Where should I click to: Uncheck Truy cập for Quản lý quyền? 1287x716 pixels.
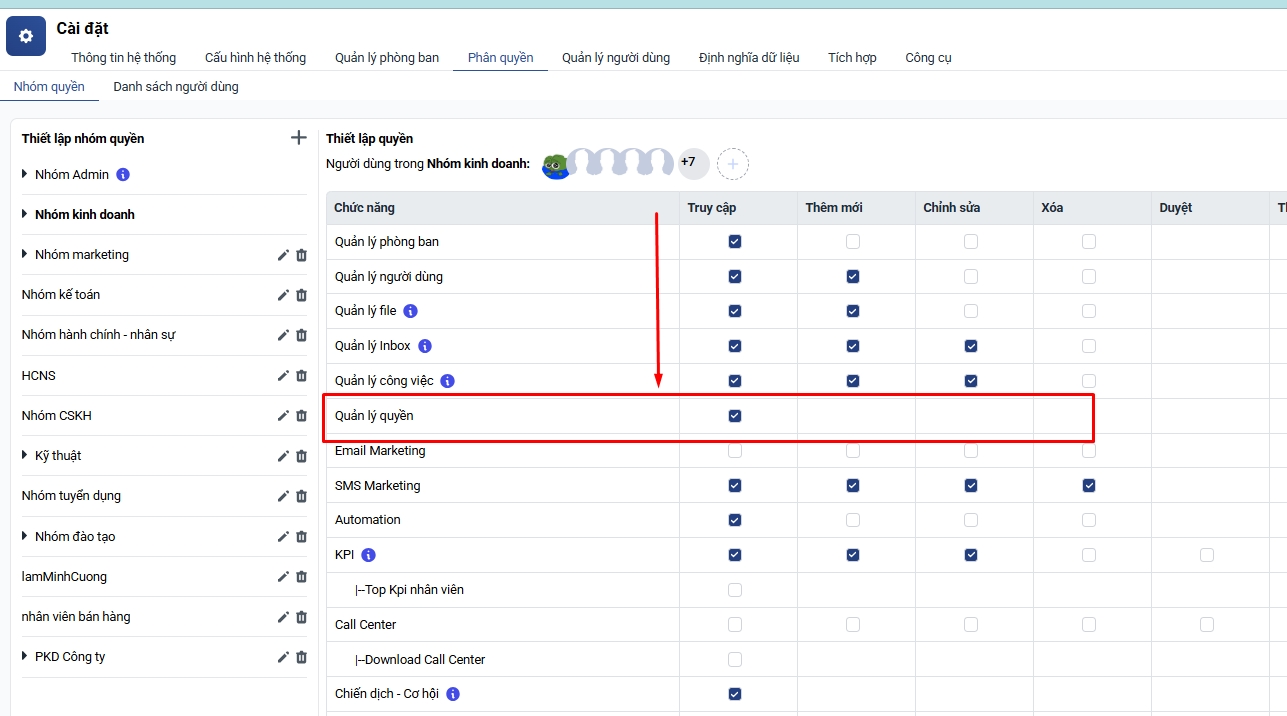(735, 416)
